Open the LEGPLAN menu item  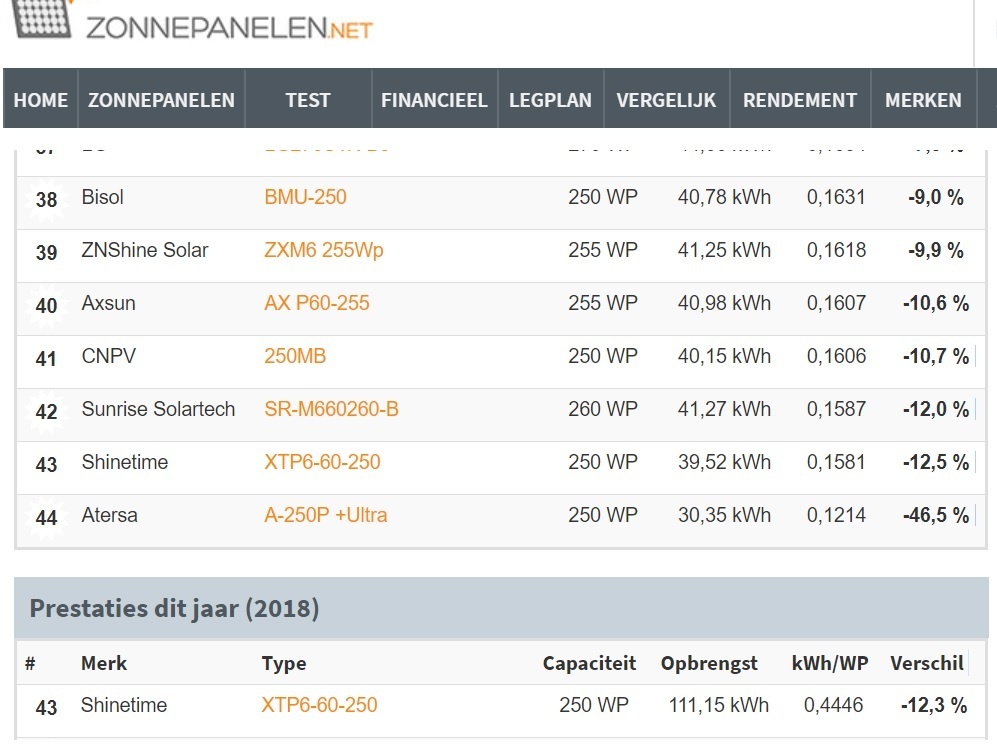tap(550, 100)
